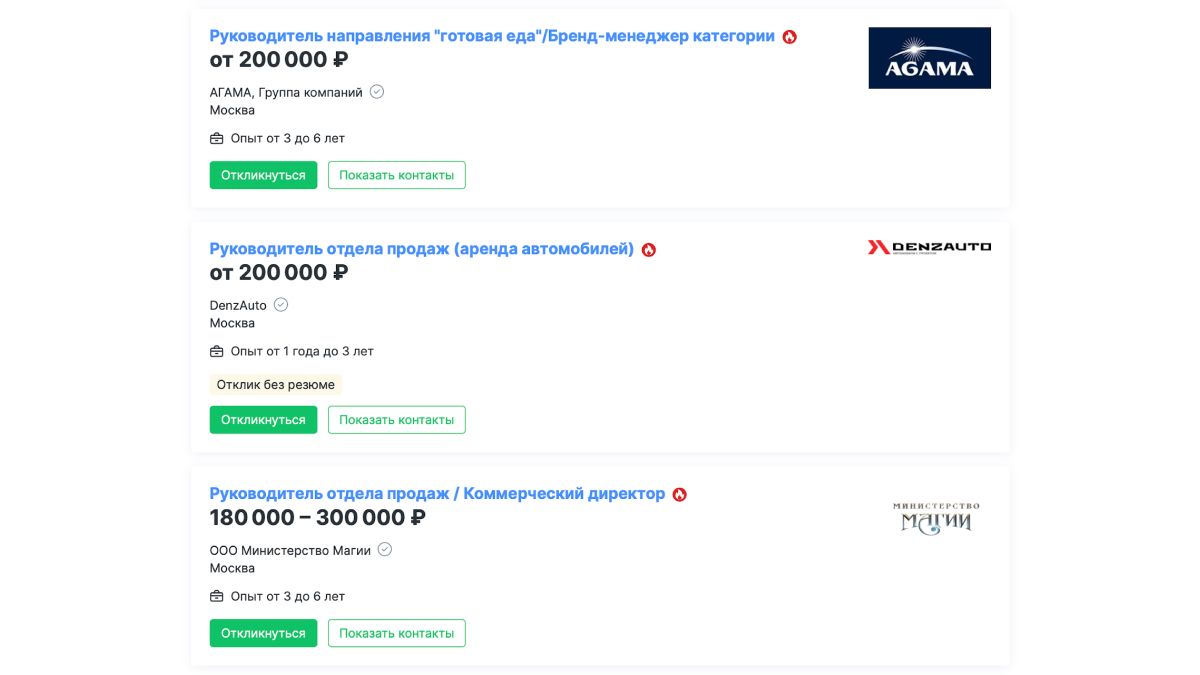Click the fire icon next to the DenzAuto vacancy title
Screen dimensions: 1200x675
click(649, 250)
